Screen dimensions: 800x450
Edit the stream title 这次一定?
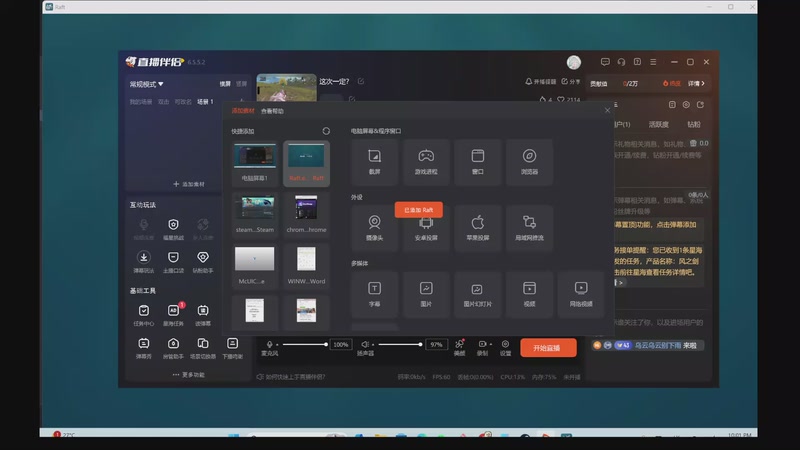point(361,81)
